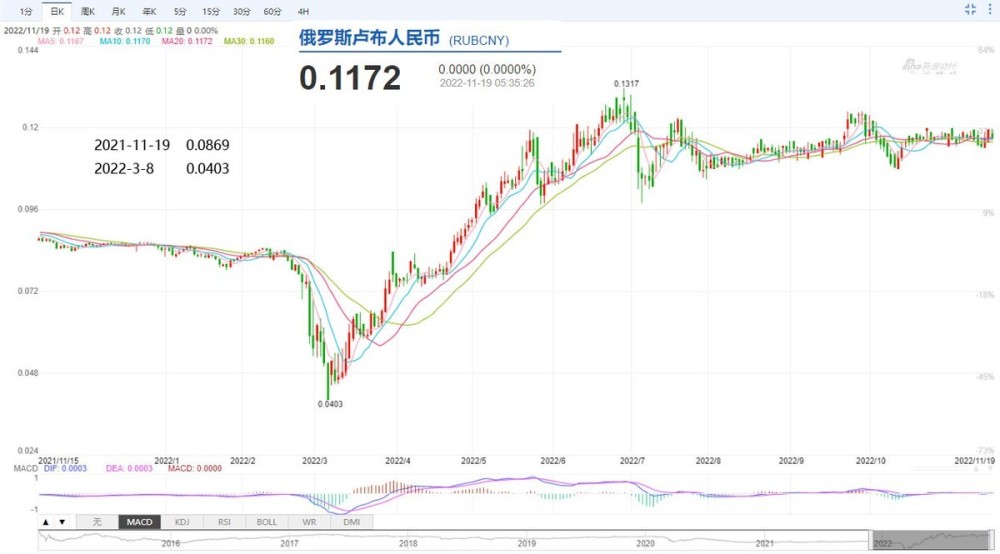This screenshot has height=554, width=1000.
Task: Click 2018 on the overview timeline
Action: pyautogui.click(x=408, y=543)
